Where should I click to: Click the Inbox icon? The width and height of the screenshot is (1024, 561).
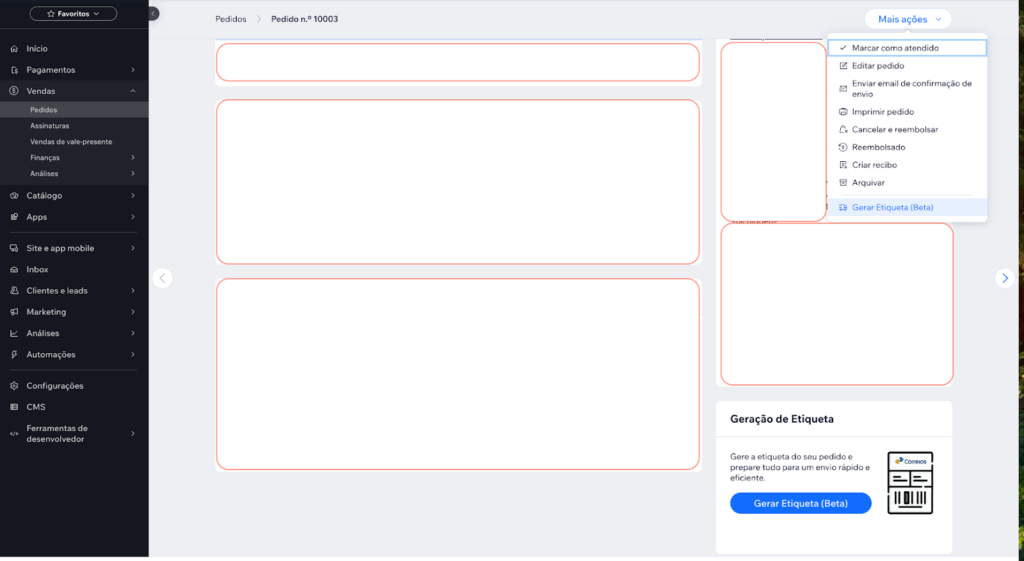tap(14, 269)
